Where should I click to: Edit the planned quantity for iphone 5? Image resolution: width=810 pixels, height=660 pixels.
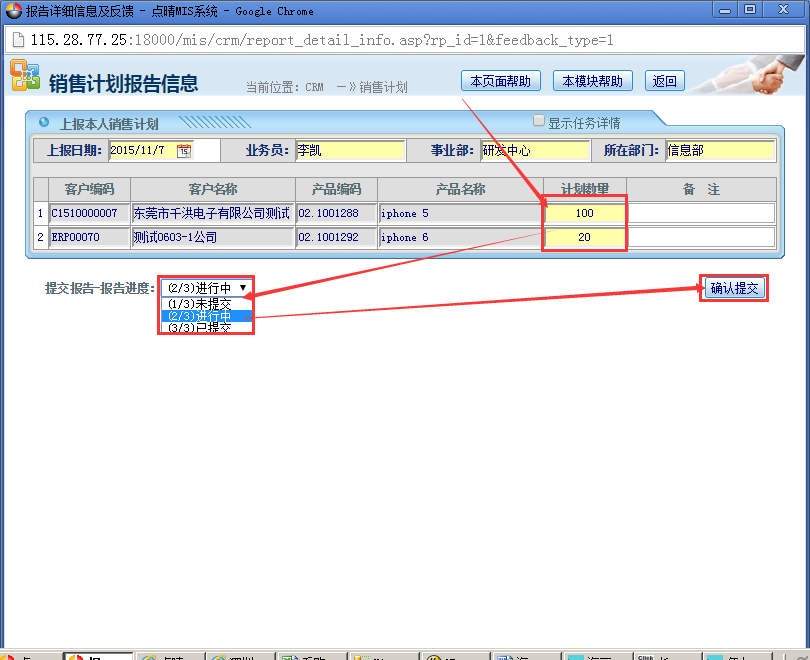[x=585, y=213]
